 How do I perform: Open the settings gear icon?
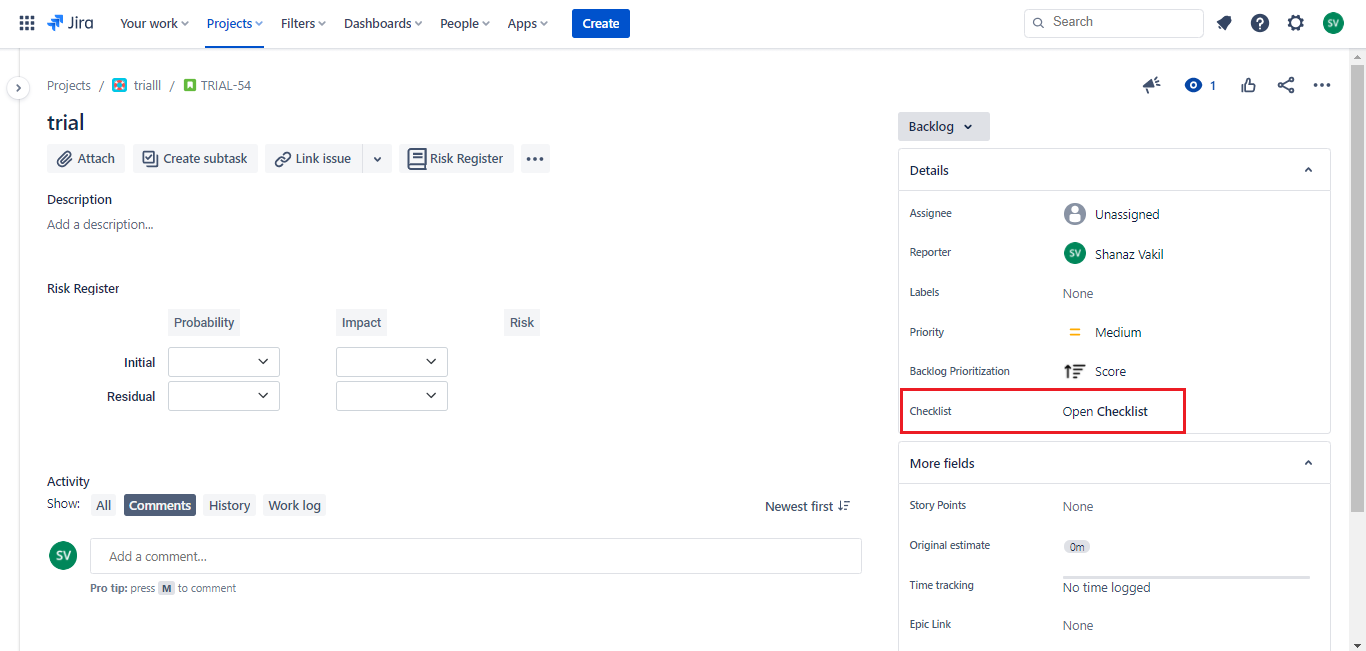click(x=1296, y=23)
